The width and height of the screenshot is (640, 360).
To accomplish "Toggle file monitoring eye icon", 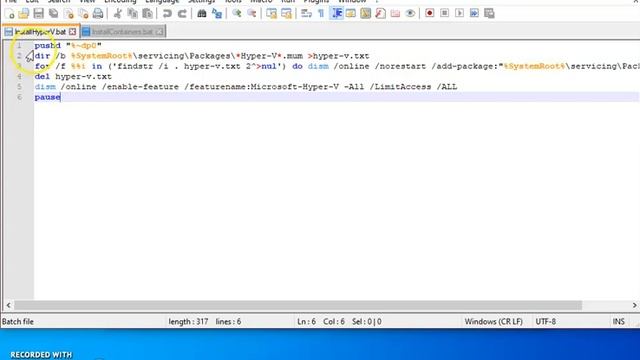I will click(410, 13).
